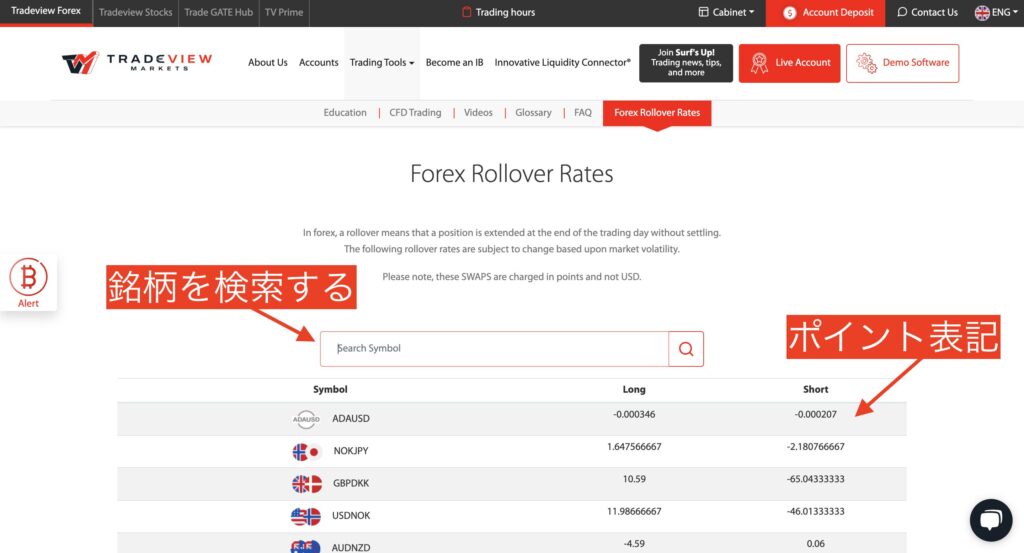Open the Bitcoin Alert widget
1024x553 pixels.
(x=28, y=283)
